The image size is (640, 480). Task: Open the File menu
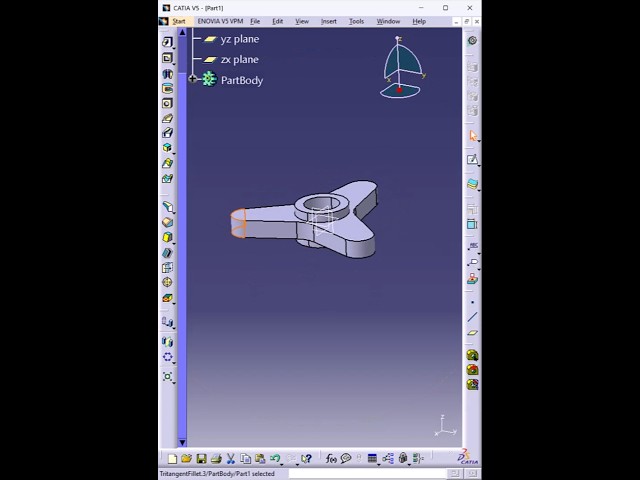tap(255, 21)
